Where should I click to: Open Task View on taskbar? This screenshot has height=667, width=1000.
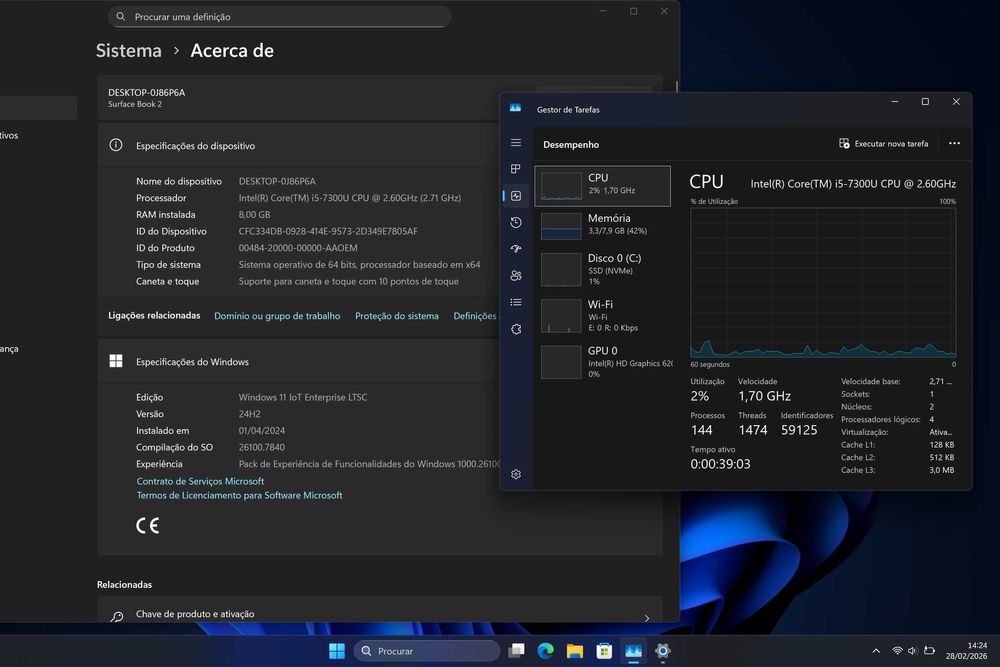point(517,651)
